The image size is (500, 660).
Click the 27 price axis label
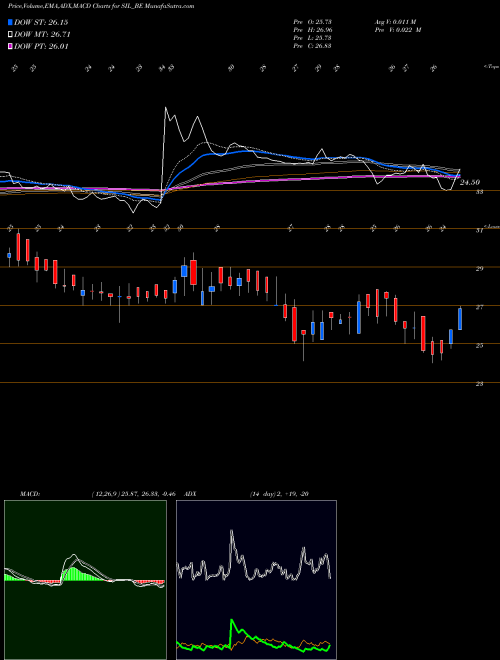tap(479, 307)
